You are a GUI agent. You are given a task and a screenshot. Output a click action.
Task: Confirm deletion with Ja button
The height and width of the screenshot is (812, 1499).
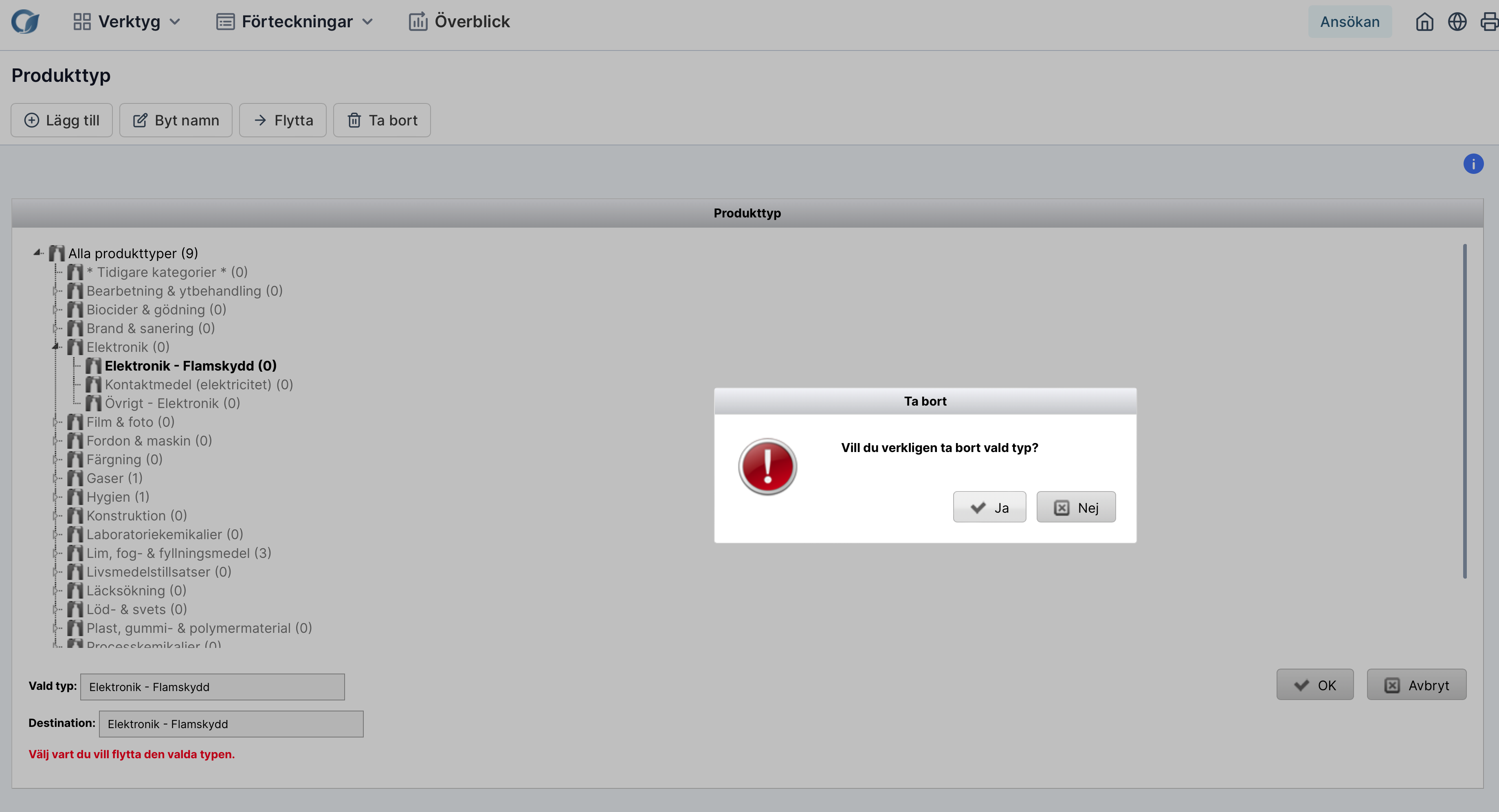click(x=989, y=507)
